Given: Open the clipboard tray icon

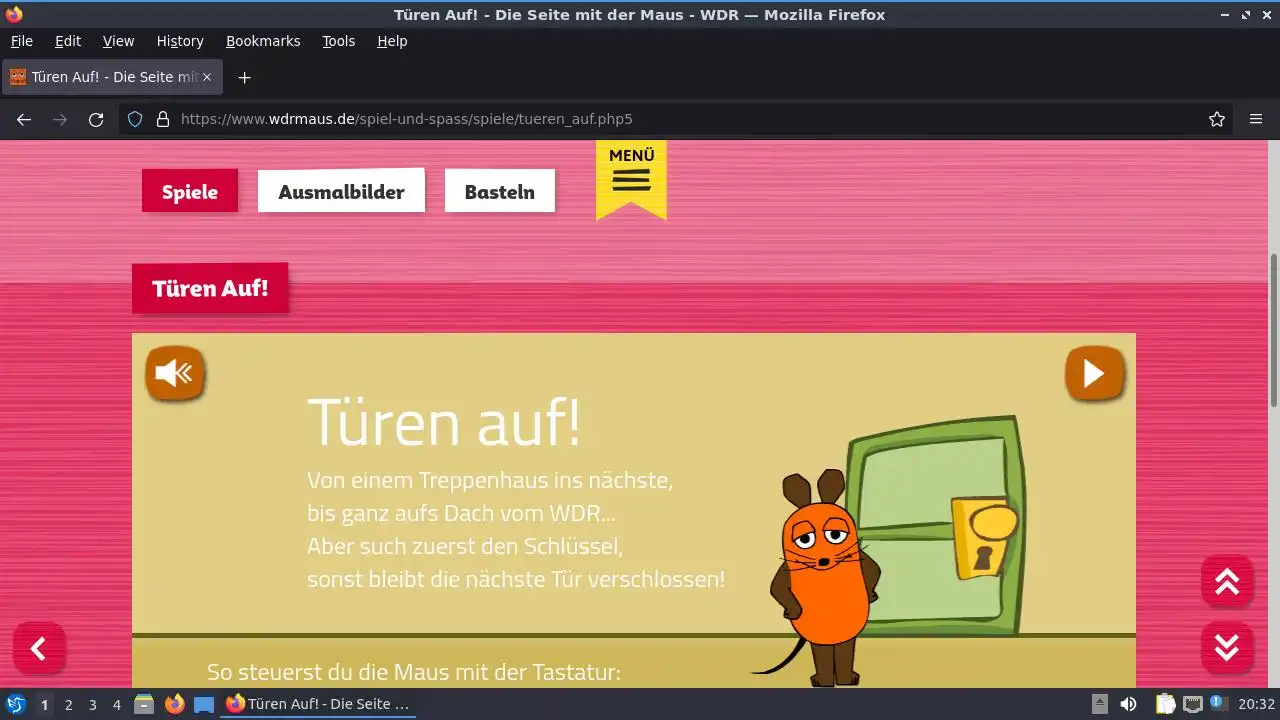Looking at the screenshot, I should [x=1165, y=704].
